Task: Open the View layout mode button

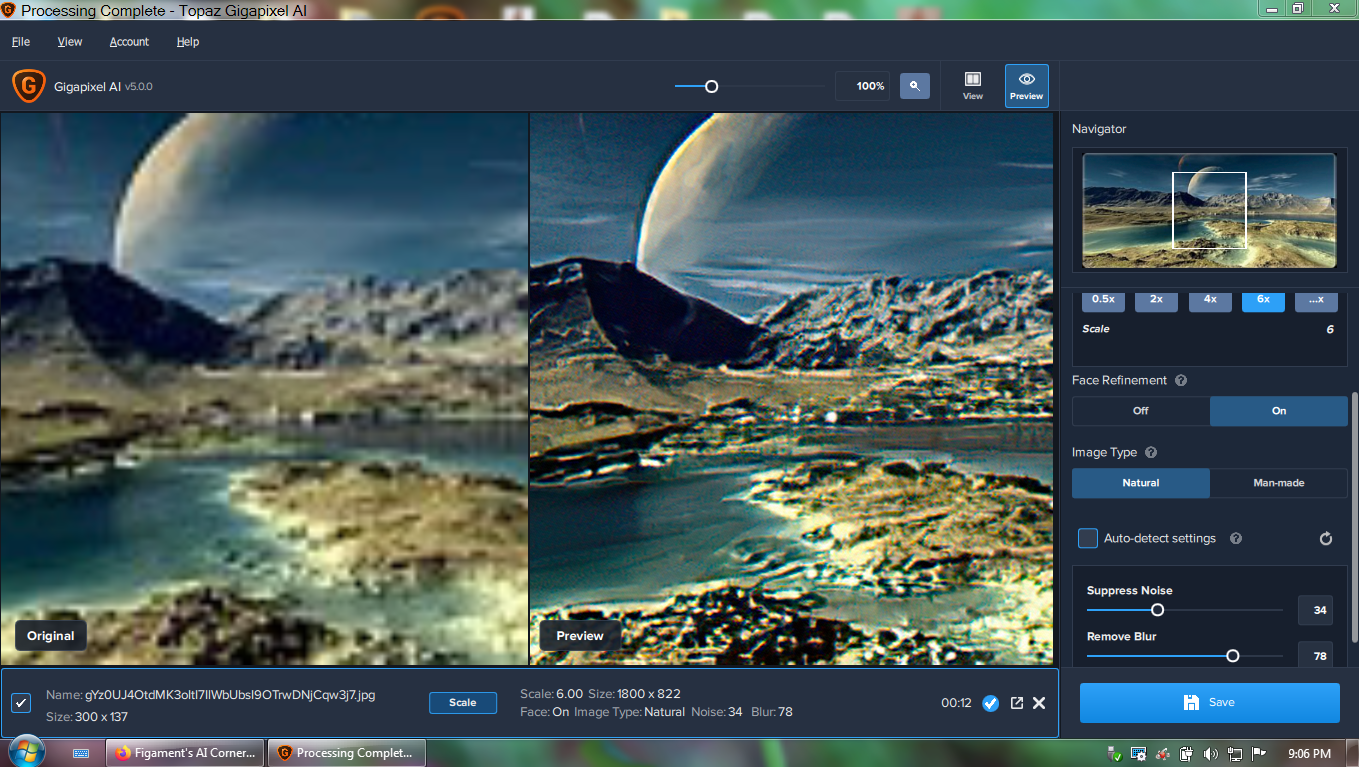Action: point(972,86)
